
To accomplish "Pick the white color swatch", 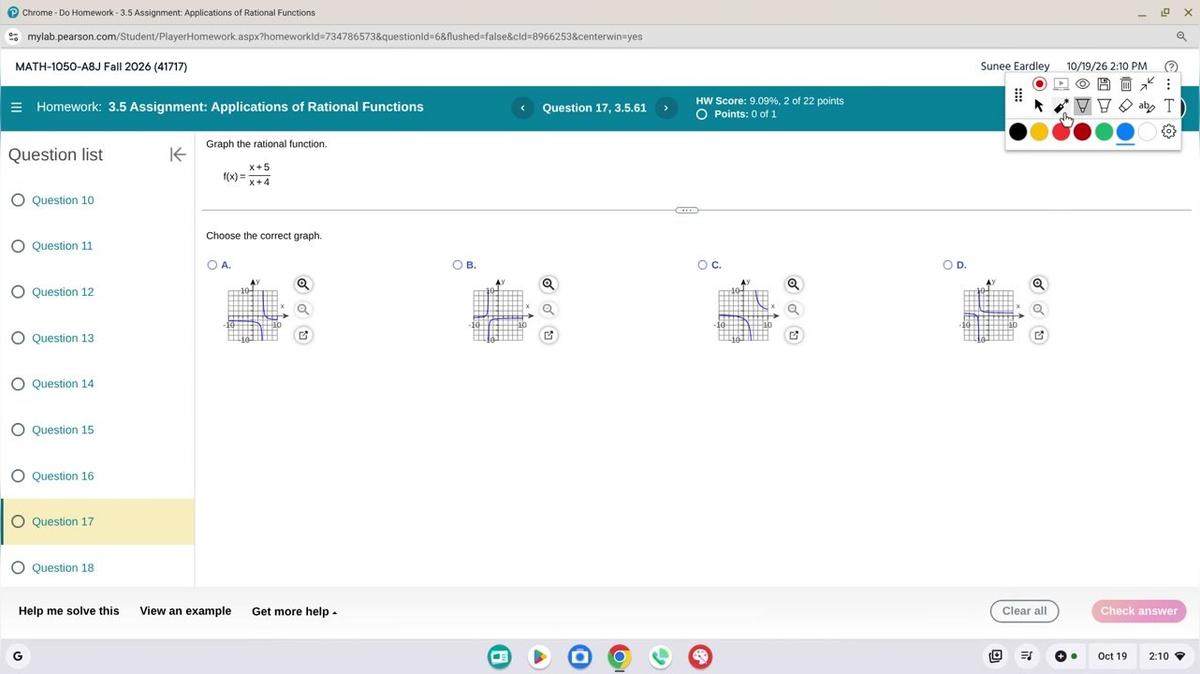I will (x=1147, y=131).
